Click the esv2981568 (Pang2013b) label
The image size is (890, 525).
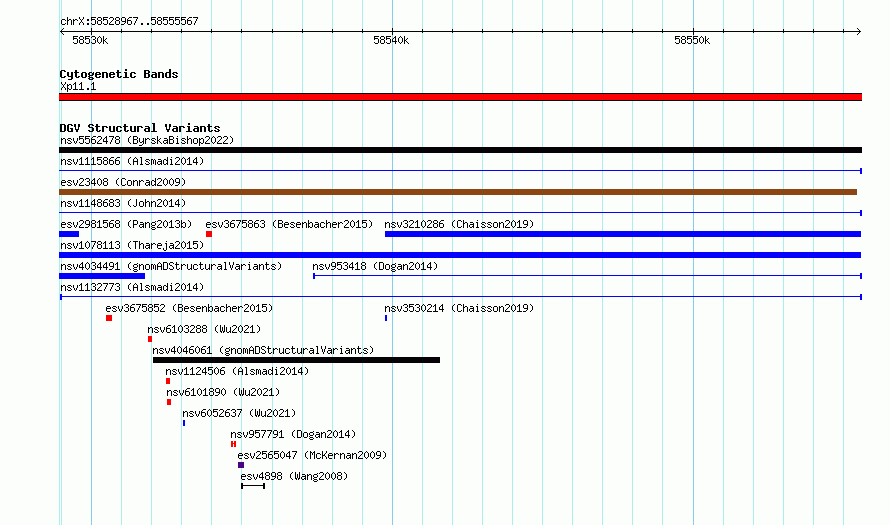click(x=126, y=224)
